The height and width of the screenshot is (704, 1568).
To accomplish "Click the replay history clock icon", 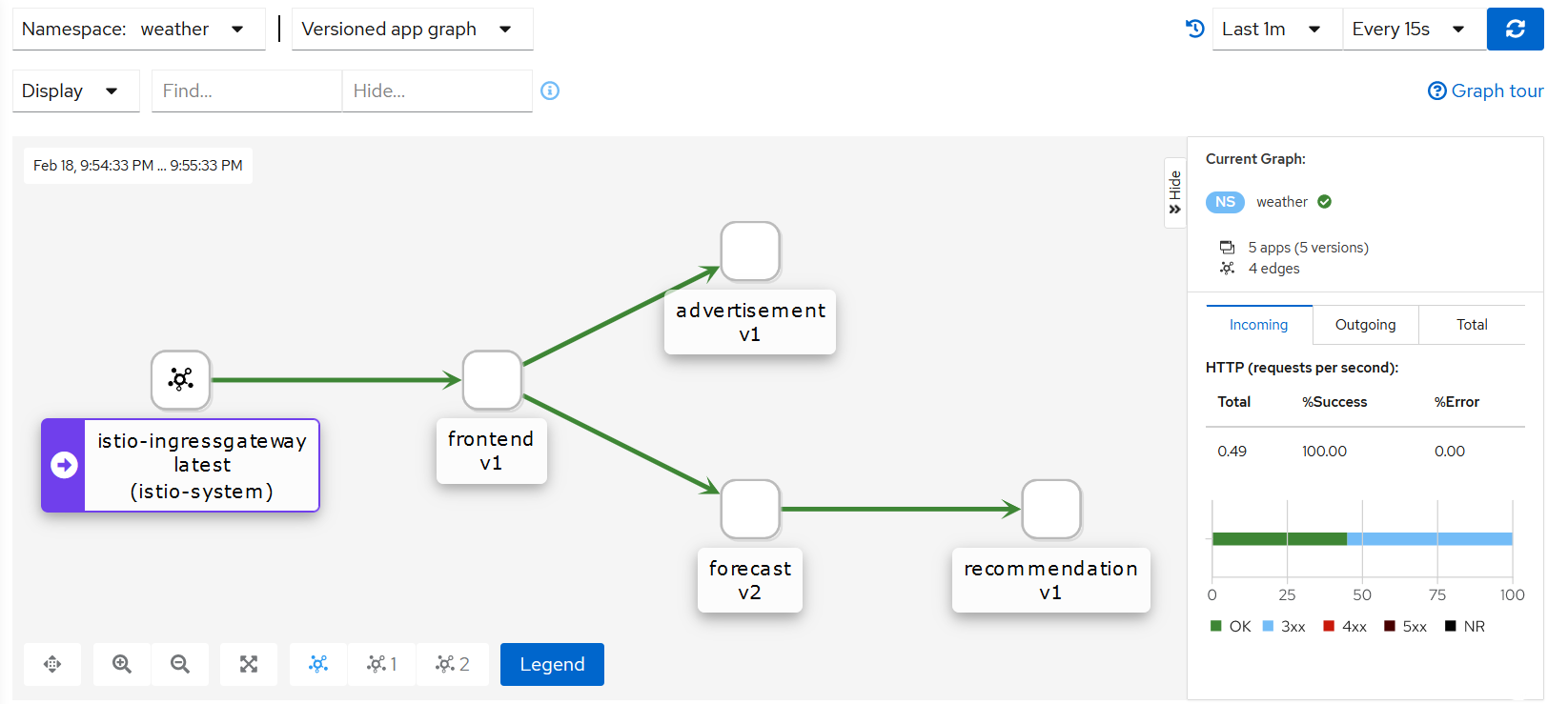I will [1194, 29].
